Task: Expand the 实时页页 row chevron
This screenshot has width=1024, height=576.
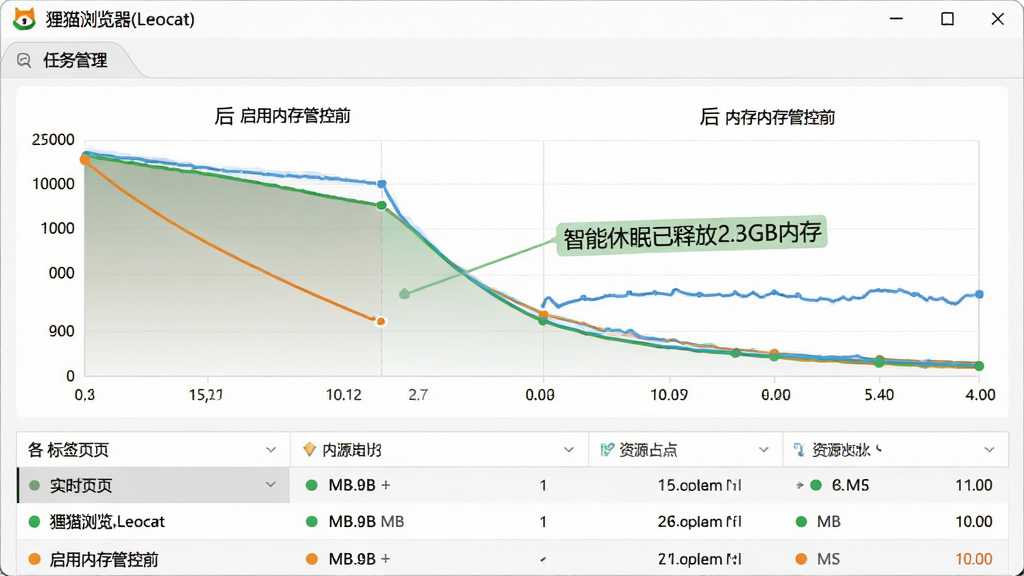Action: tap(270, 485)
